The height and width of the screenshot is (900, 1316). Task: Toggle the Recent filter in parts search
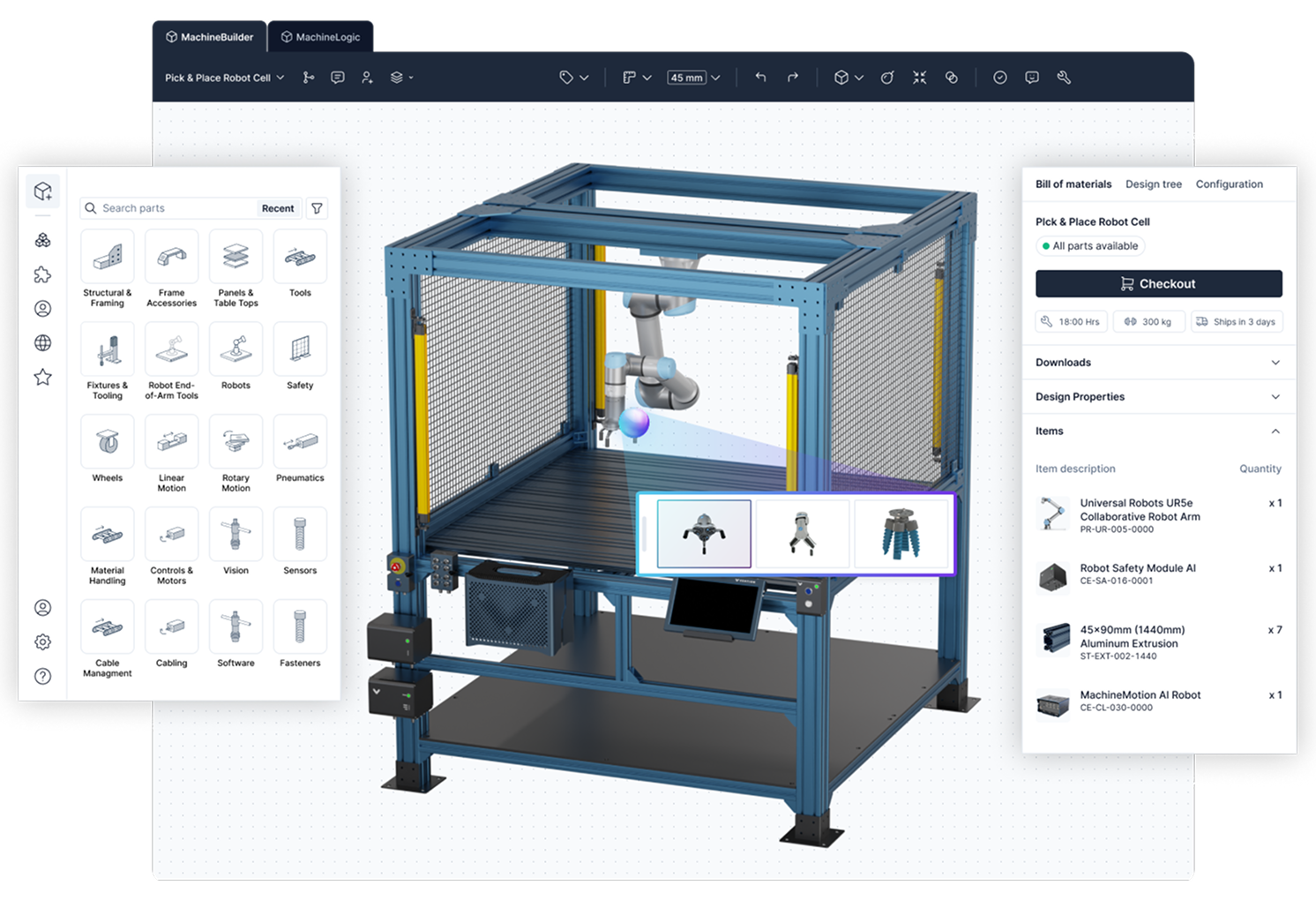(278, 208)
